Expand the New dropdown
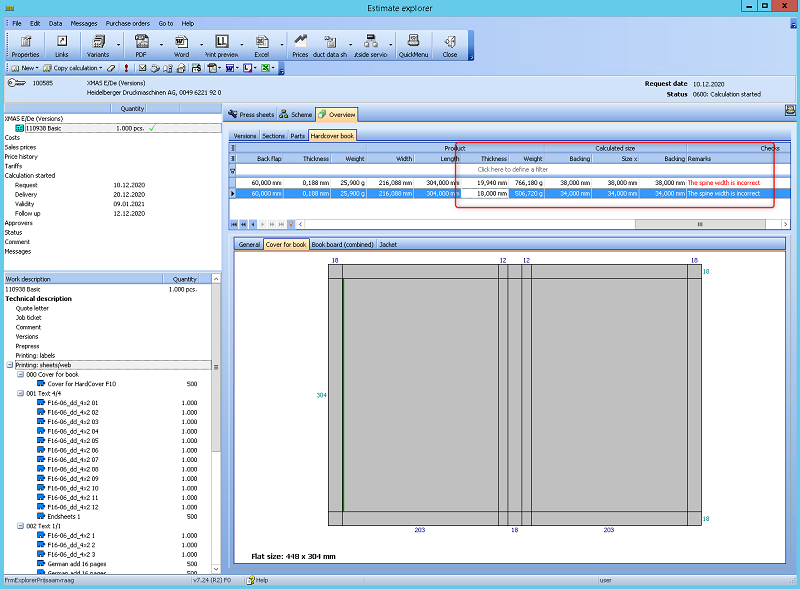Screen dimensions: 800x589 coord(37,68)
